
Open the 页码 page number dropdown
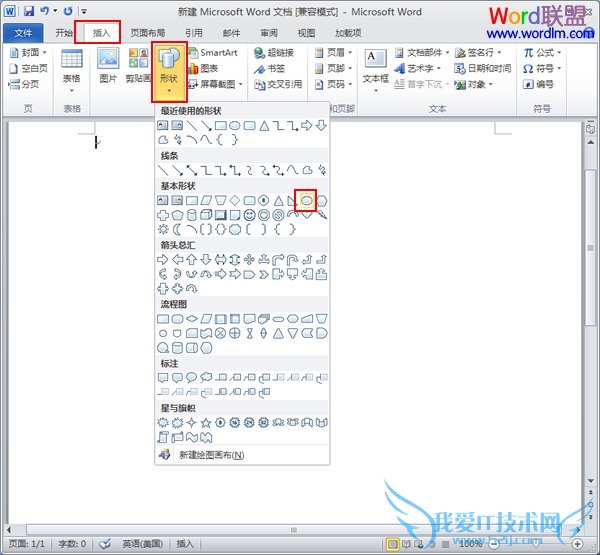pos(333,84)
